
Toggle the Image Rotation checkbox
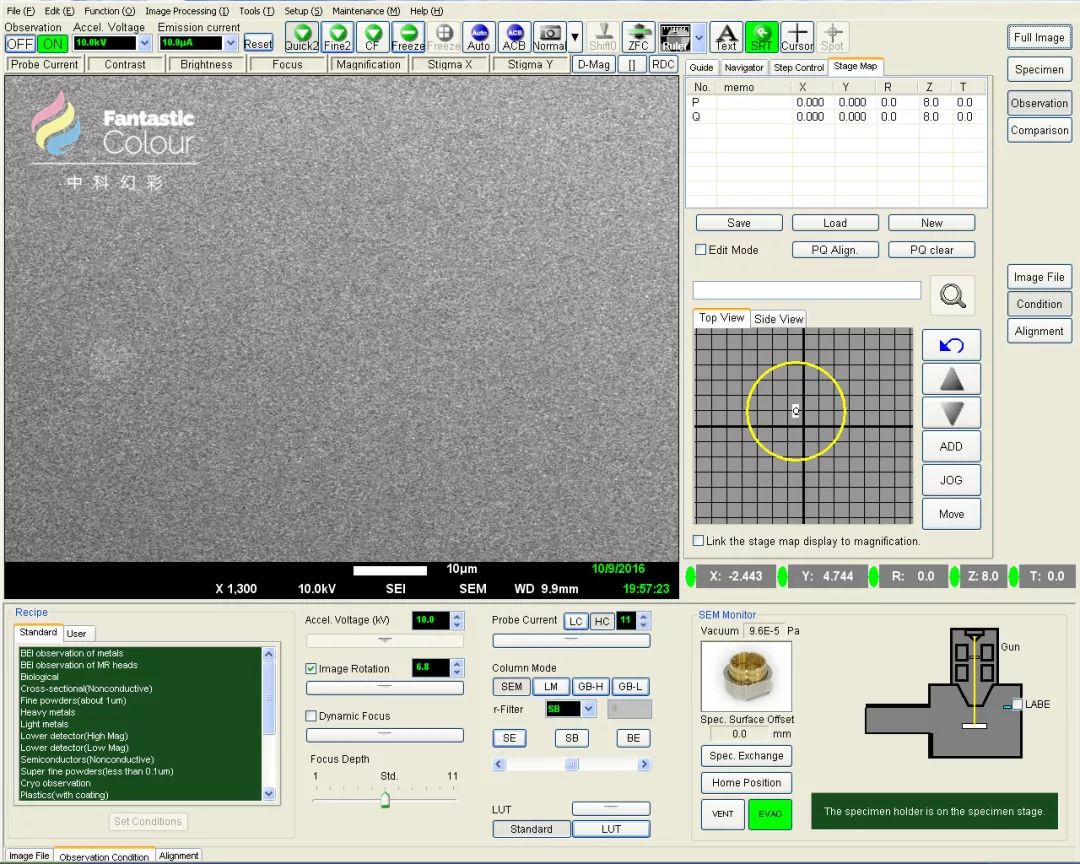coord(311,669)
